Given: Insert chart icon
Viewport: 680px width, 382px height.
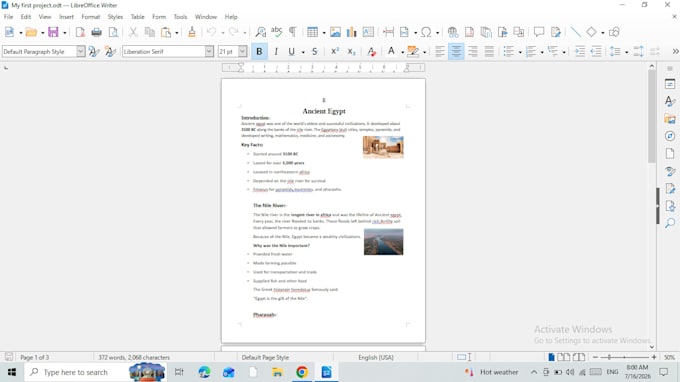Looking at the screenshot, I should (351, 32).
